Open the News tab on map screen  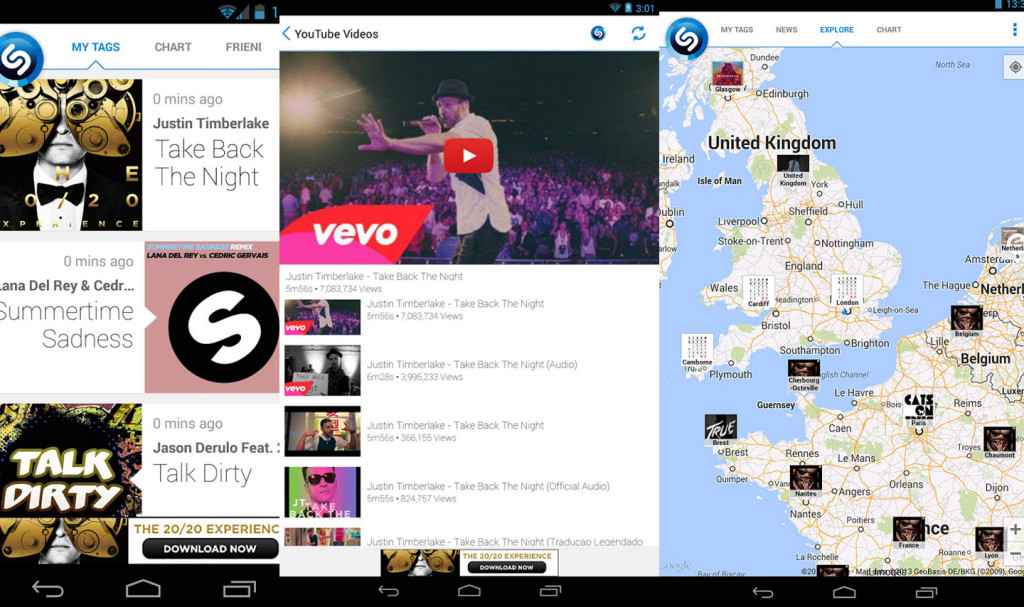(x=786, y=30)
